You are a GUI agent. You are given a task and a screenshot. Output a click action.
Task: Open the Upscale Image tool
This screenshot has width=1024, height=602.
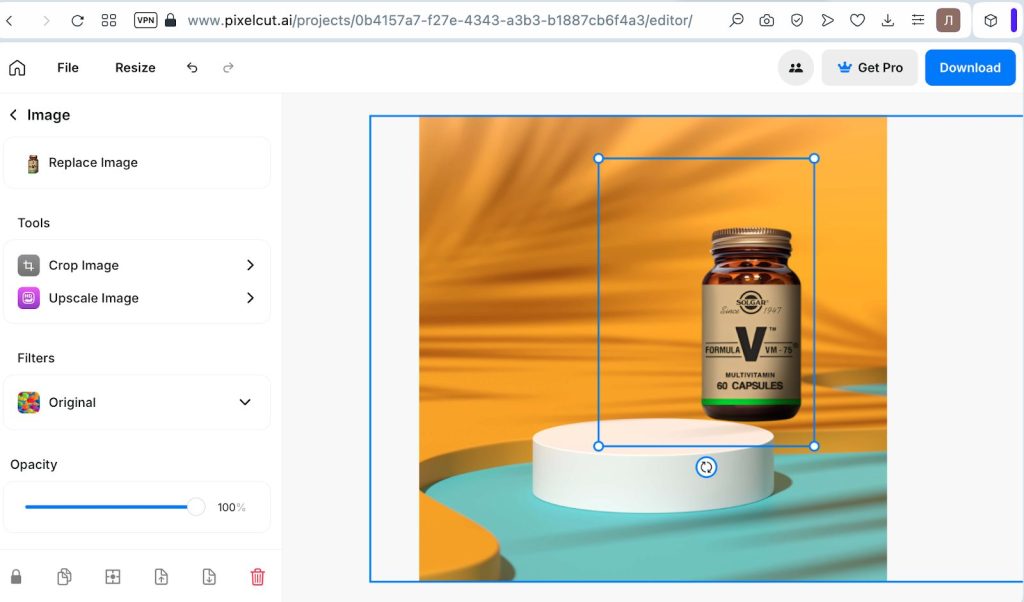coord(137,298)
